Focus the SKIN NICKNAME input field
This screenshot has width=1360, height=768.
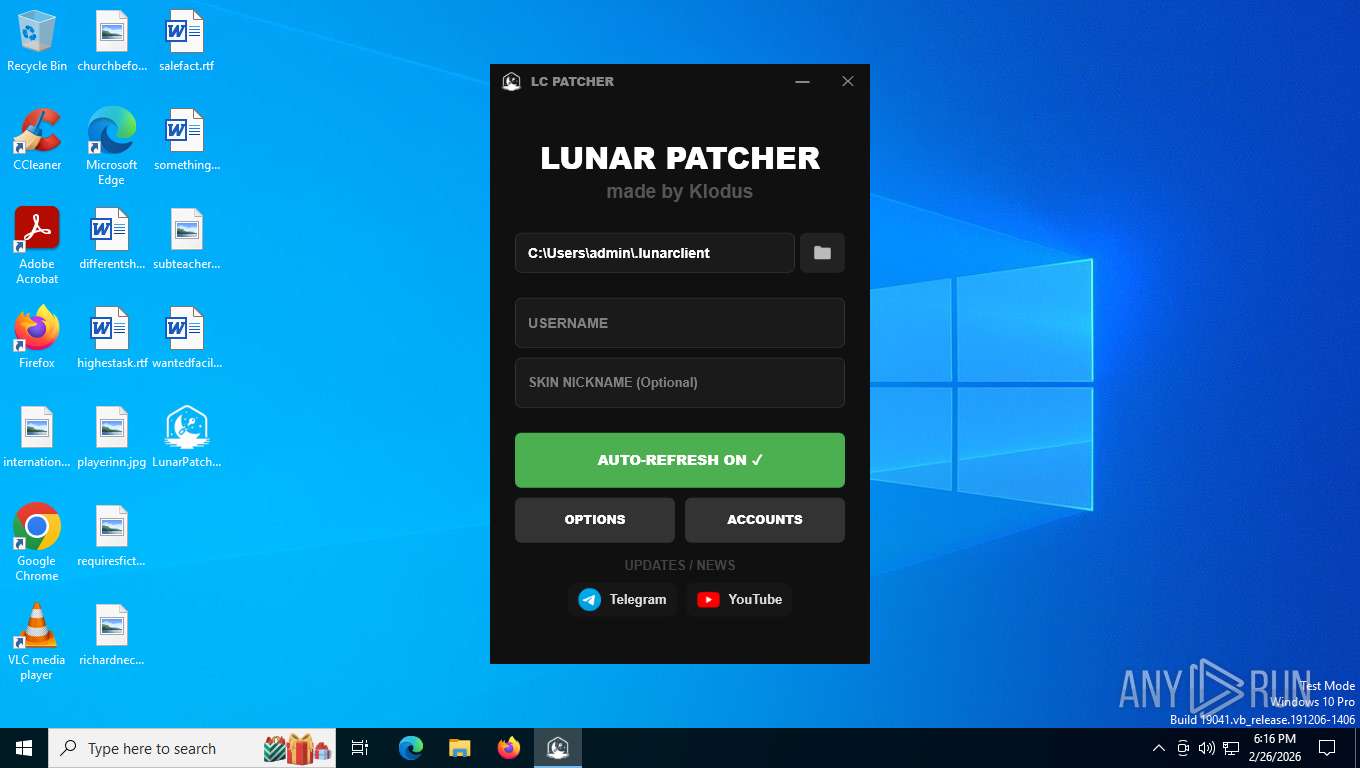tap(680, 382)
